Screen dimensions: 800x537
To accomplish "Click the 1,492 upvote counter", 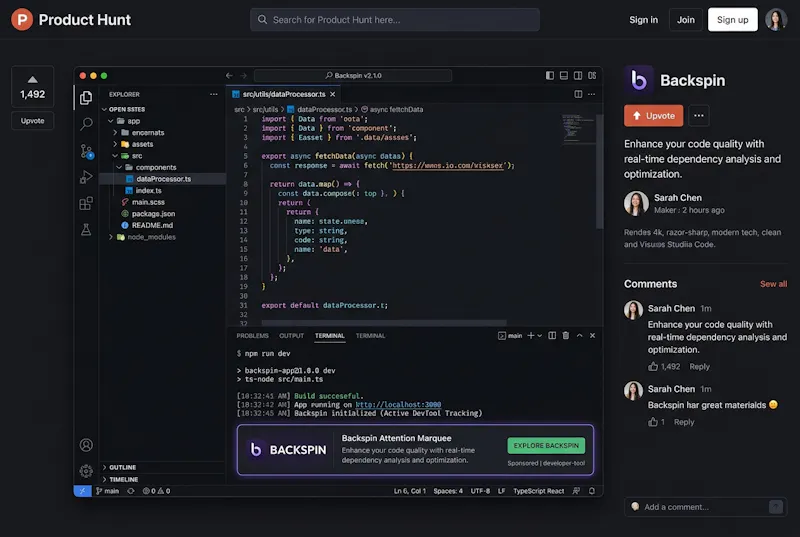I will click(33, 87).
